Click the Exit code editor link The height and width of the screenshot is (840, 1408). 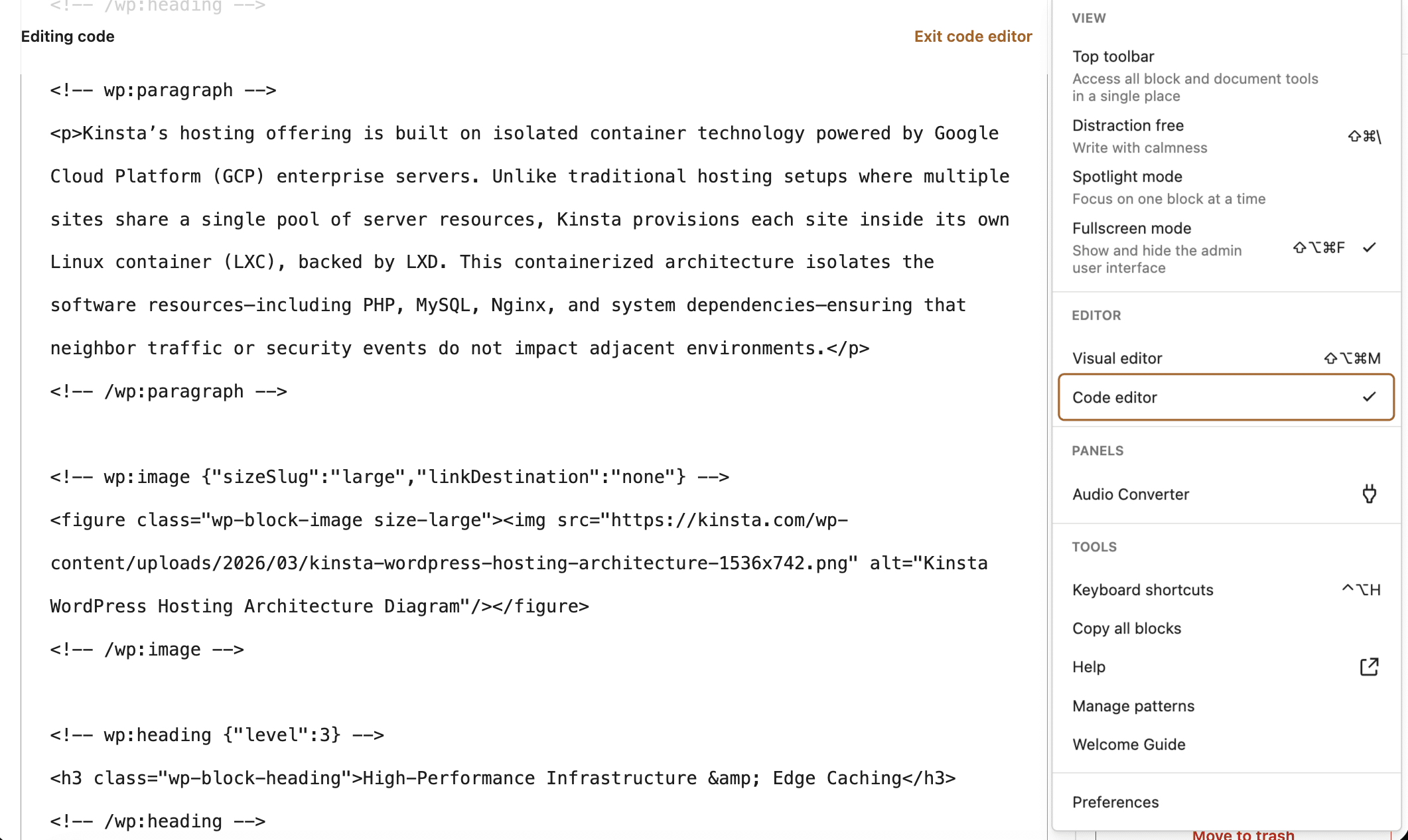[973, 36]
